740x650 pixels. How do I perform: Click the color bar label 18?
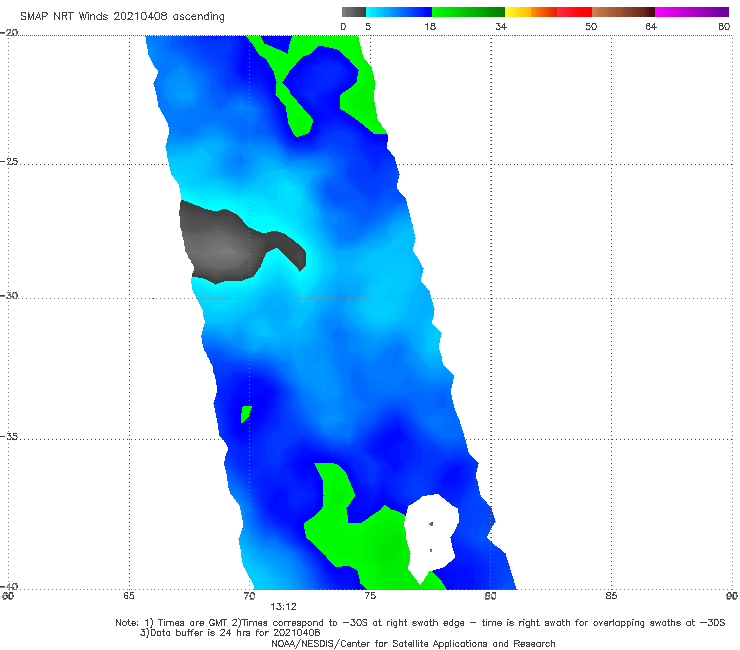[x=430, y=27]
